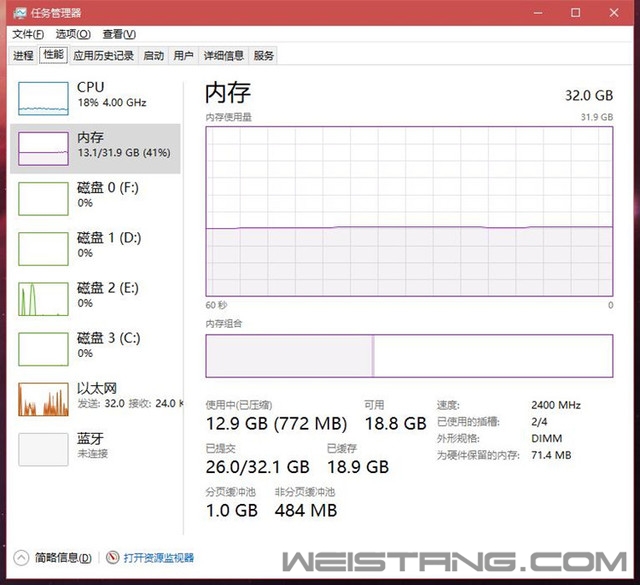Click the CPU mini graph thumbnail

click(43, 98)
